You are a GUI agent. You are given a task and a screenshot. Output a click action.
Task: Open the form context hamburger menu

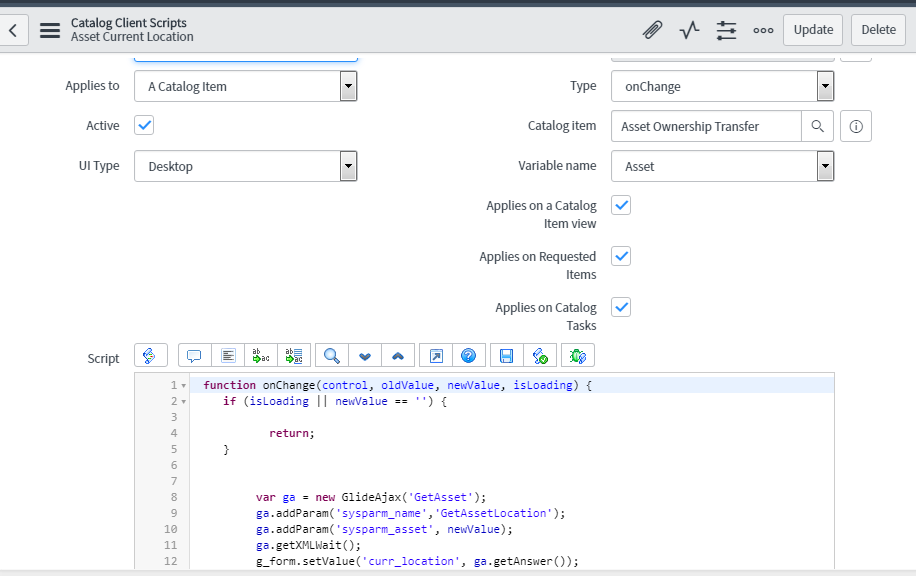[x=50, y=30]
